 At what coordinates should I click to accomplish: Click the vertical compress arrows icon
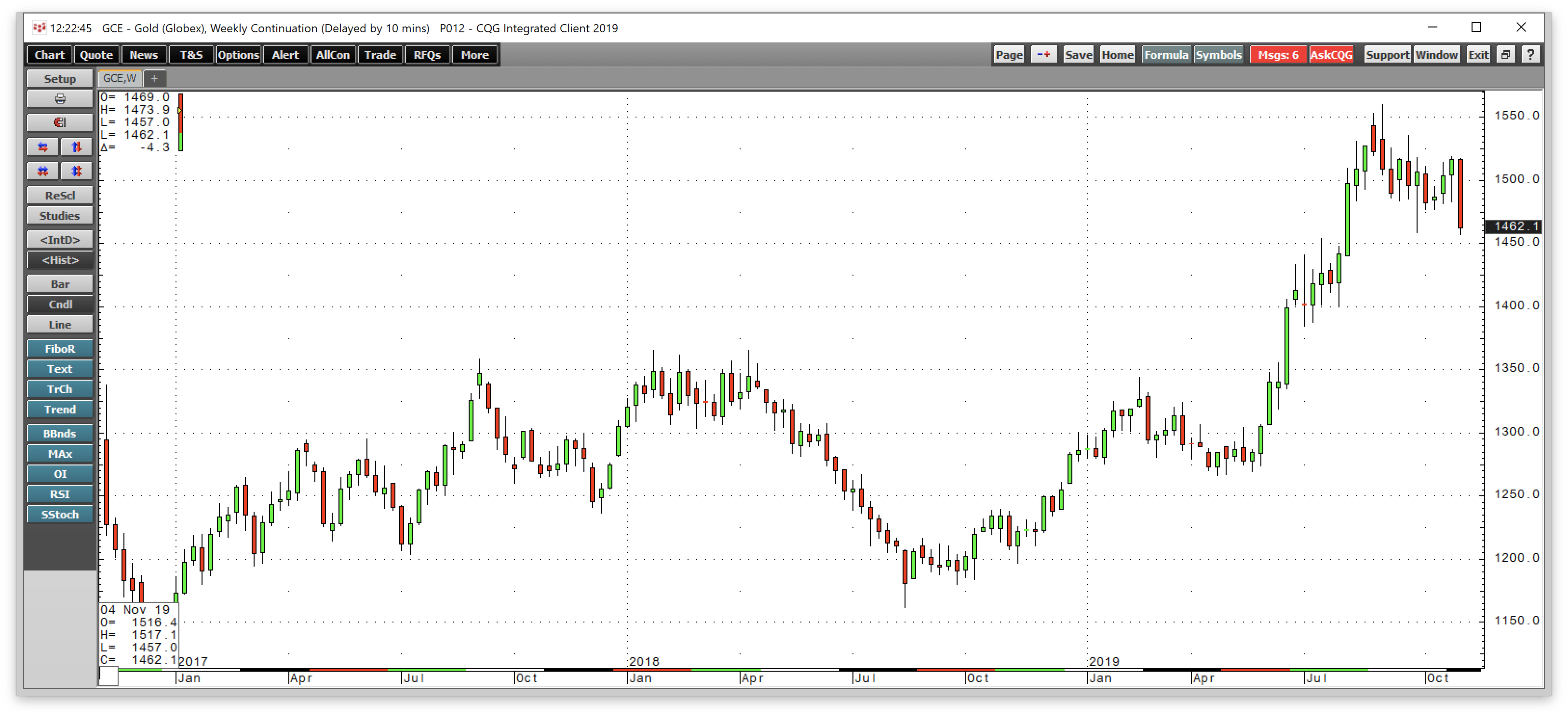click(76, 171)
